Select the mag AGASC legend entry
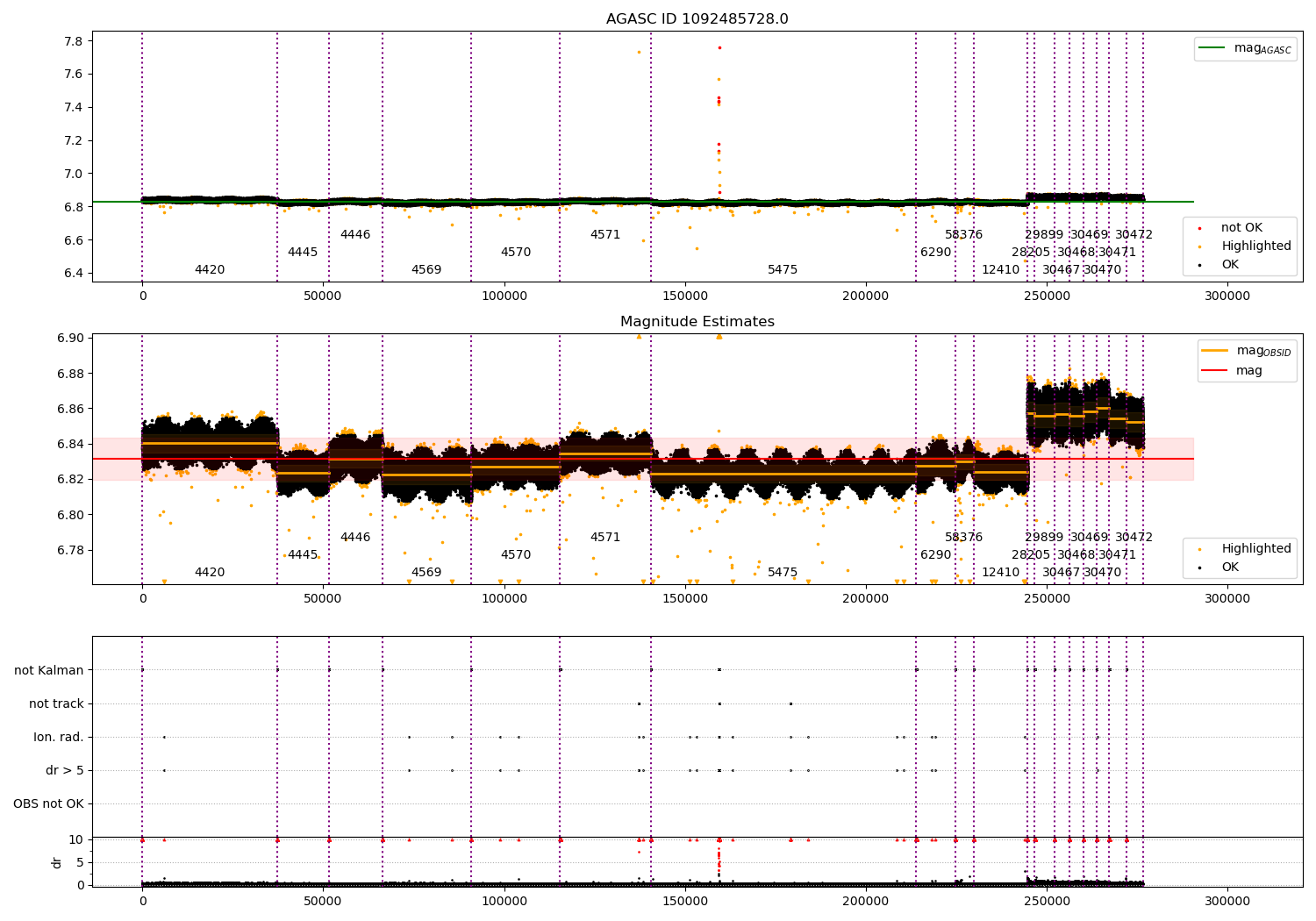 point(1246,48)
